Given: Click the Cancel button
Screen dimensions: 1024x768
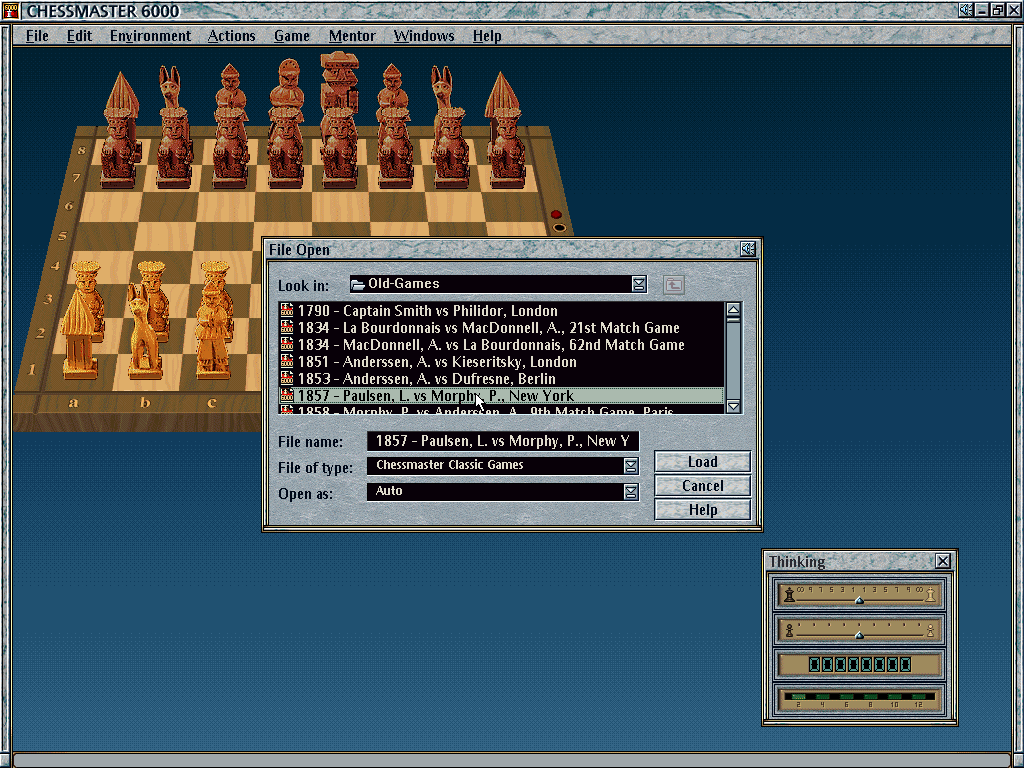Looking at the screenshot, I should [703, 486].
